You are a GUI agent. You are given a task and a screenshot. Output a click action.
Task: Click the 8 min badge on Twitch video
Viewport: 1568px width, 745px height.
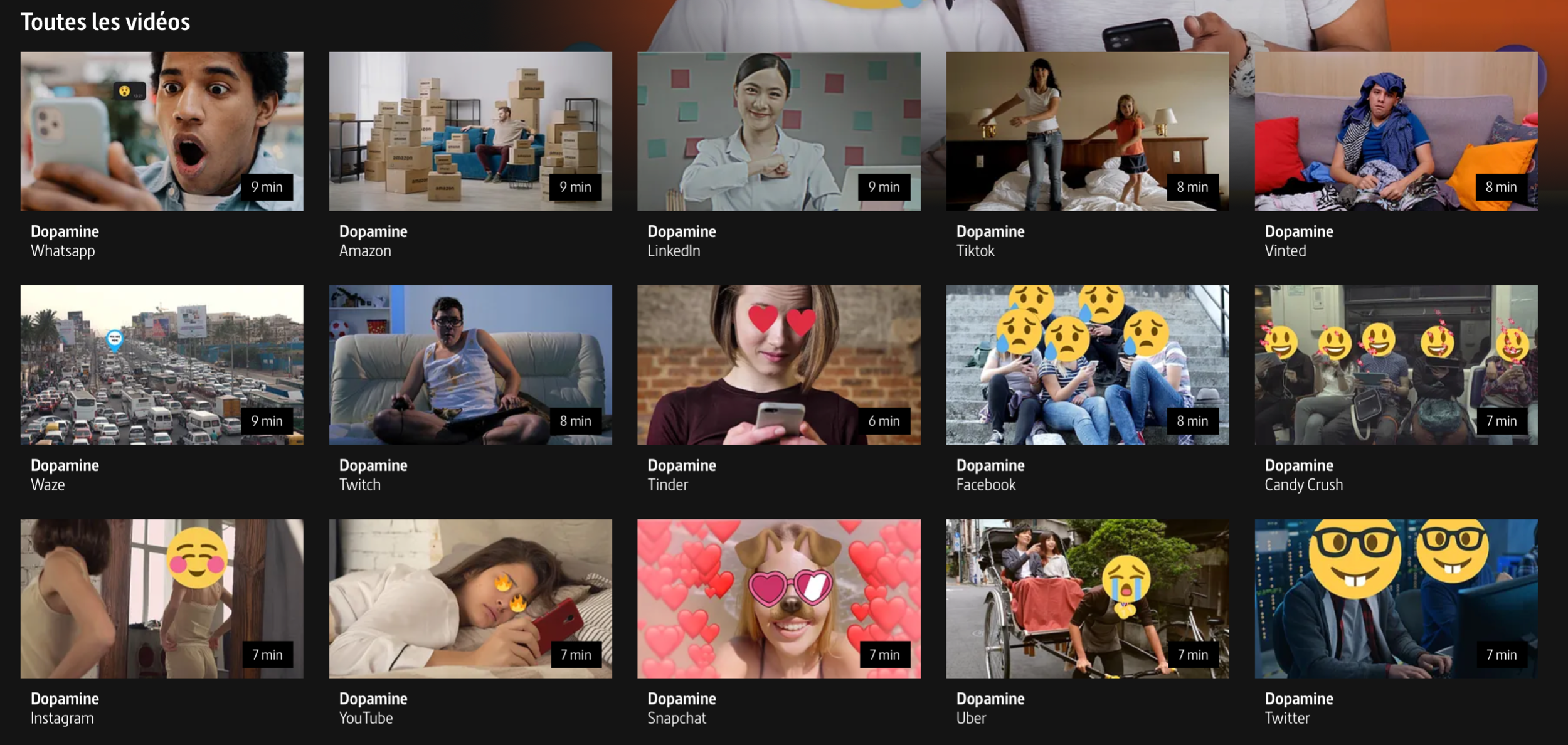pyautogui.click(x=575, y=421)
